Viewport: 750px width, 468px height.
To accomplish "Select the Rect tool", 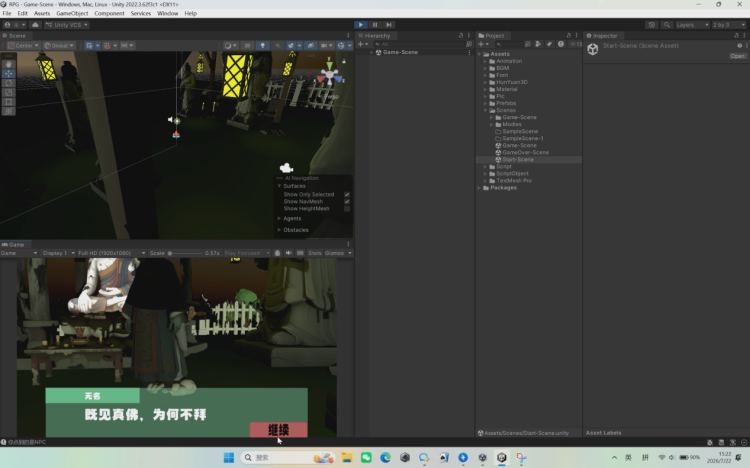I will 9,102.
